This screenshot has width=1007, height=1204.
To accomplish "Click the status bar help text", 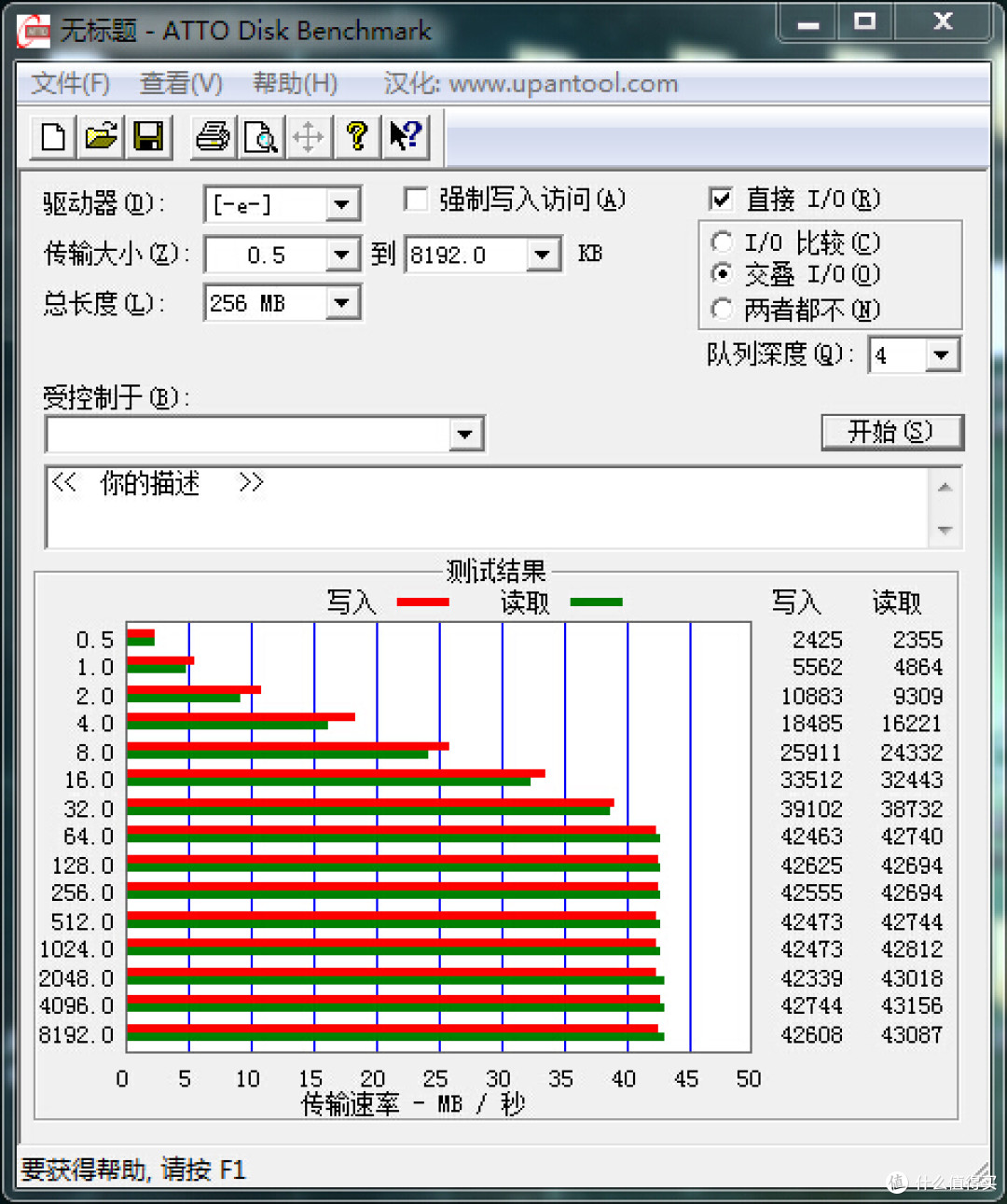I will (x=132, y=1169).
